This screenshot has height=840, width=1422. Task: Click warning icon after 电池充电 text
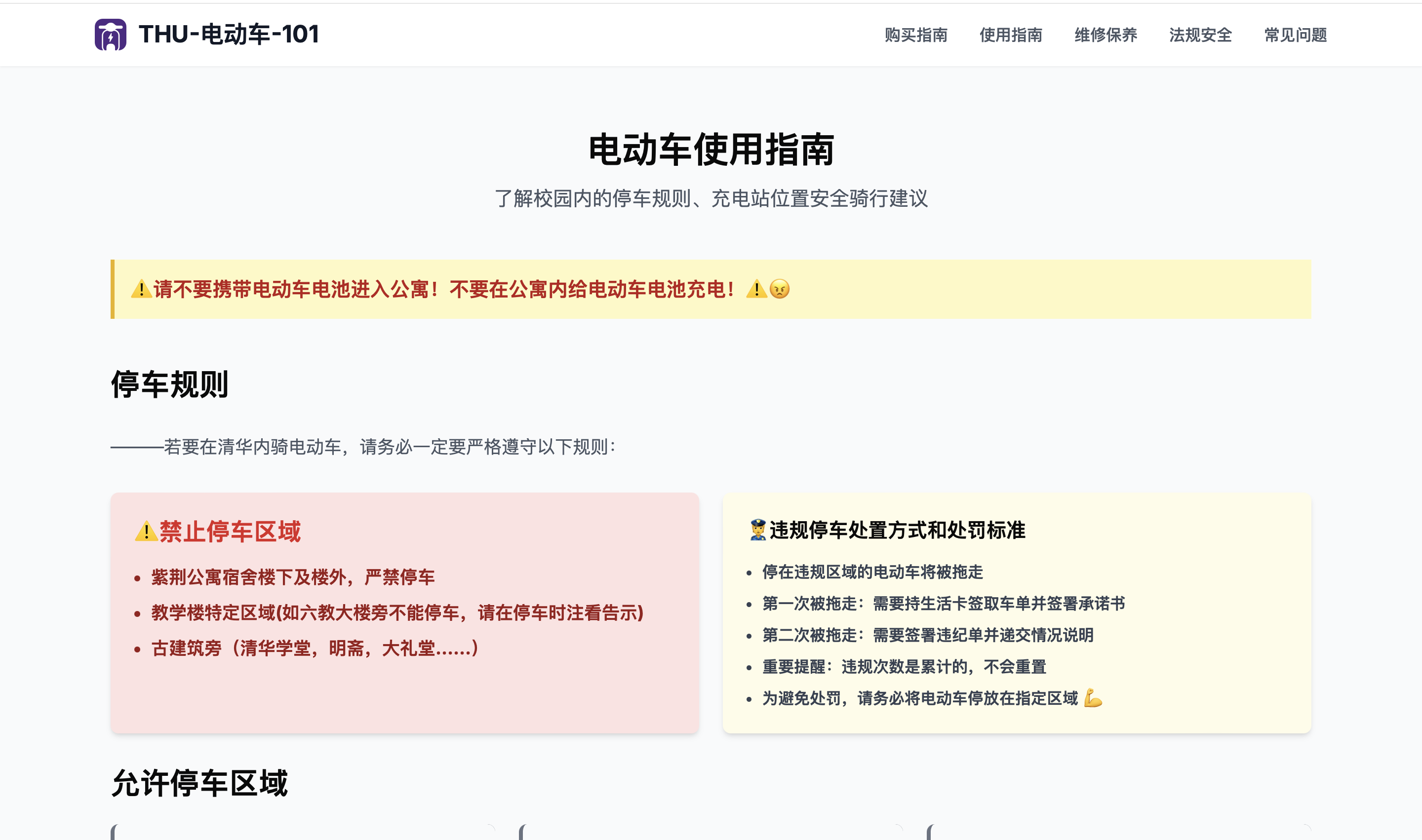click(x=756, y=289)
